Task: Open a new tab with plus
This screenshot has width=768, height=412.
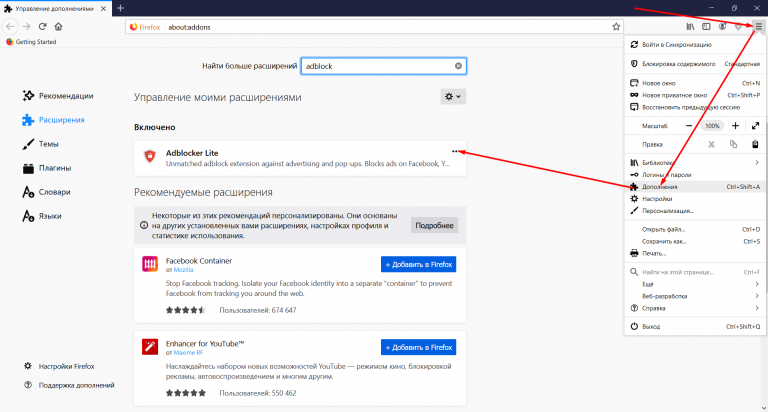Action: pyautogui.click(x=120, y=8)
